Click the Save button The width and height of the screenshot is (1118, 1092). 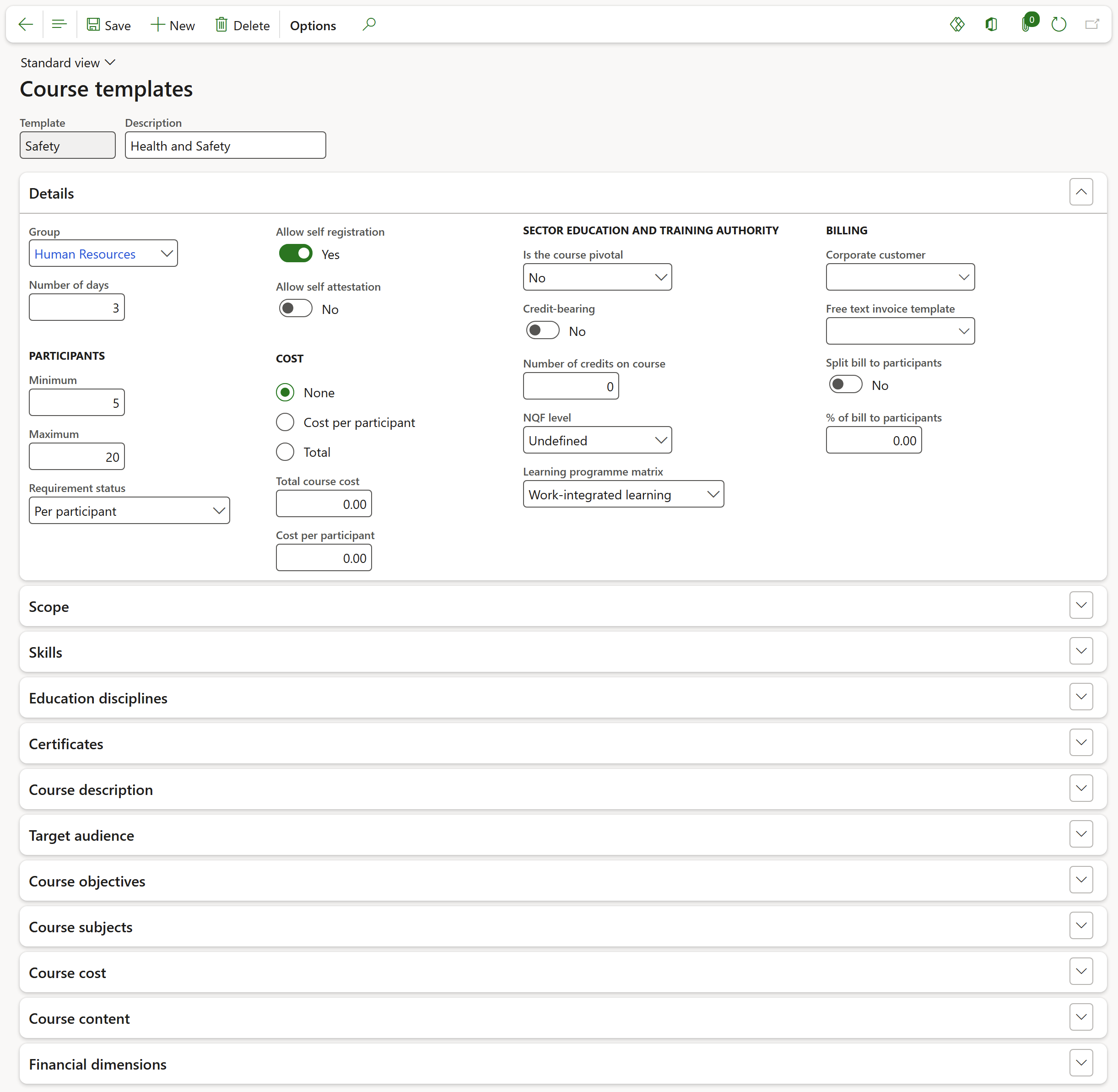tap(109, 26)
